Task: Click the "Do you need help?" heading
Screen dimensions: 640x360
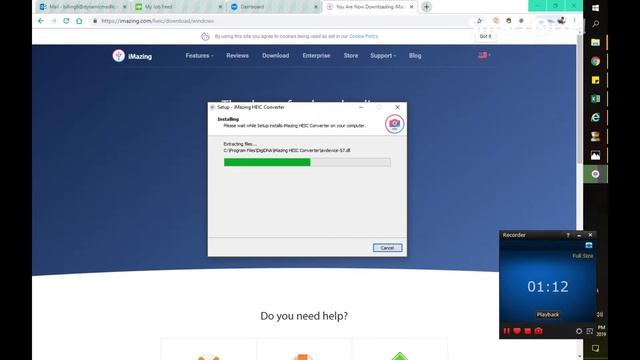Action: tap(304, 316)
